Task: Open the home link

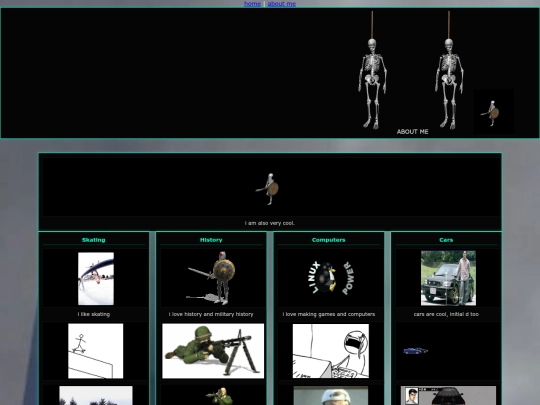Action: click(x=252, y=4)
